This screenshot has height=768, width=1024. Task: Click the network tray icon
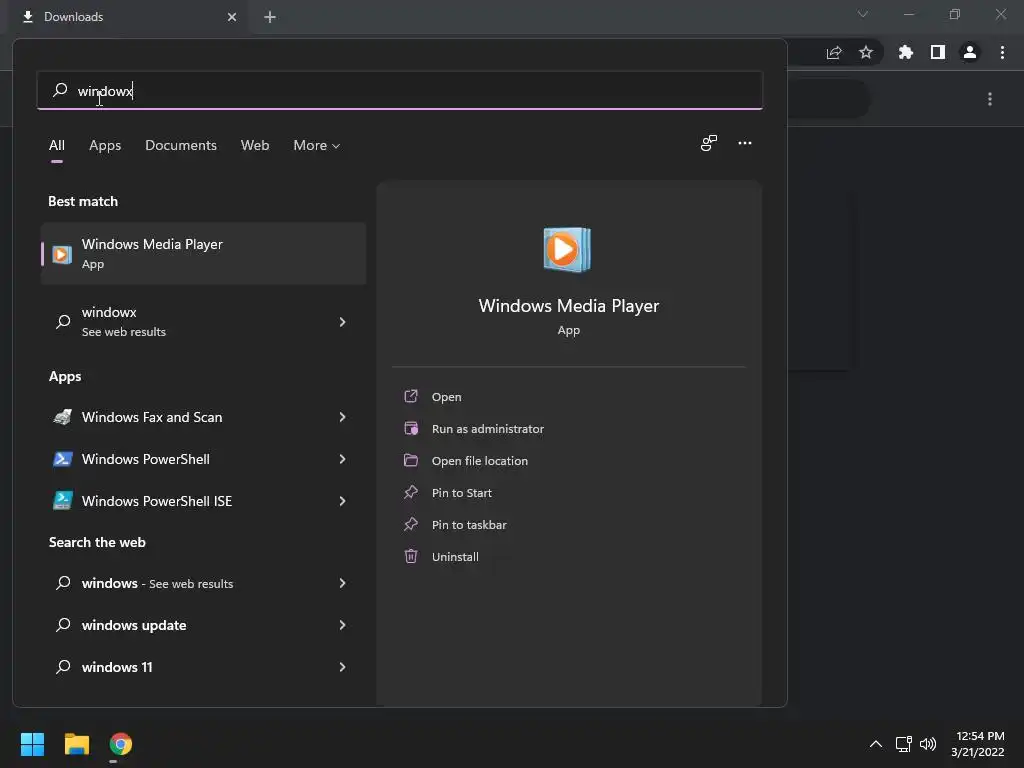(x=904, y=744)
